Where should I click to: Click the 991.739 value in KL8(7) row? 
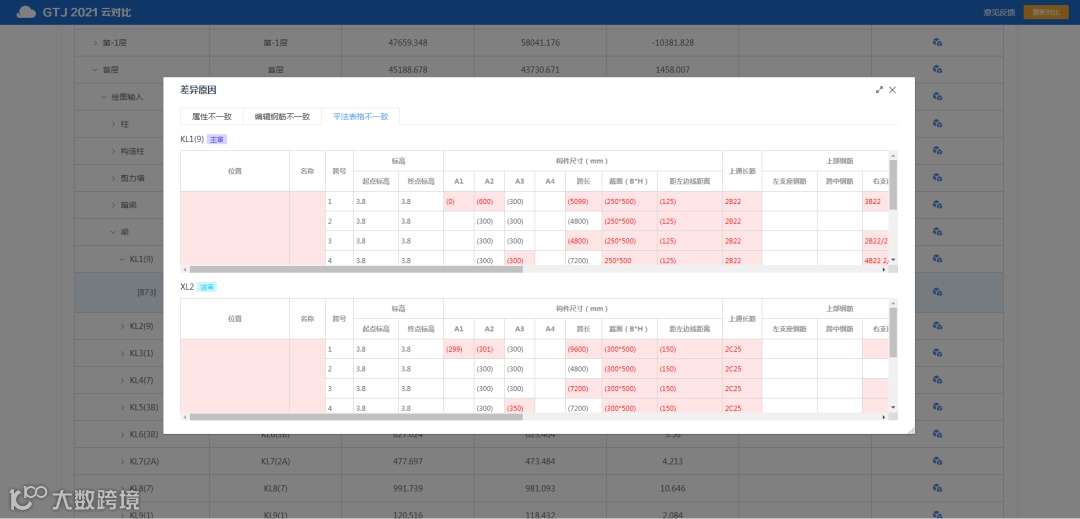[x=408, y=488]
